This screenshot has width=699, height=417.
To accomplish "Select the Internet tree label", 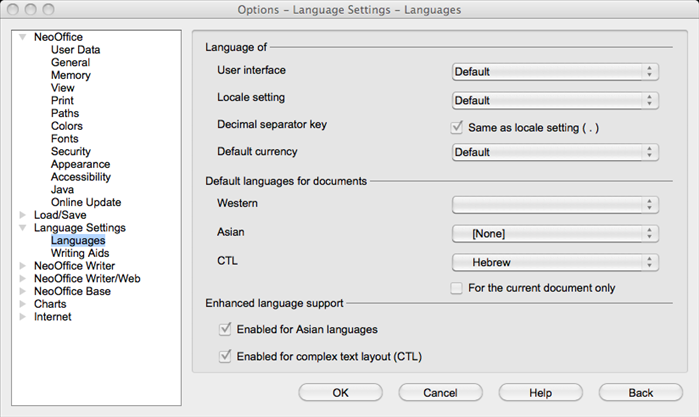I will pos(53,317).
